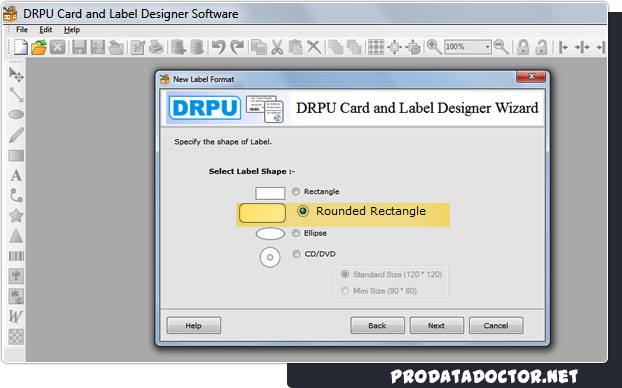Select the Star shape tool
622x388 pixels.
tap(16, 216)
